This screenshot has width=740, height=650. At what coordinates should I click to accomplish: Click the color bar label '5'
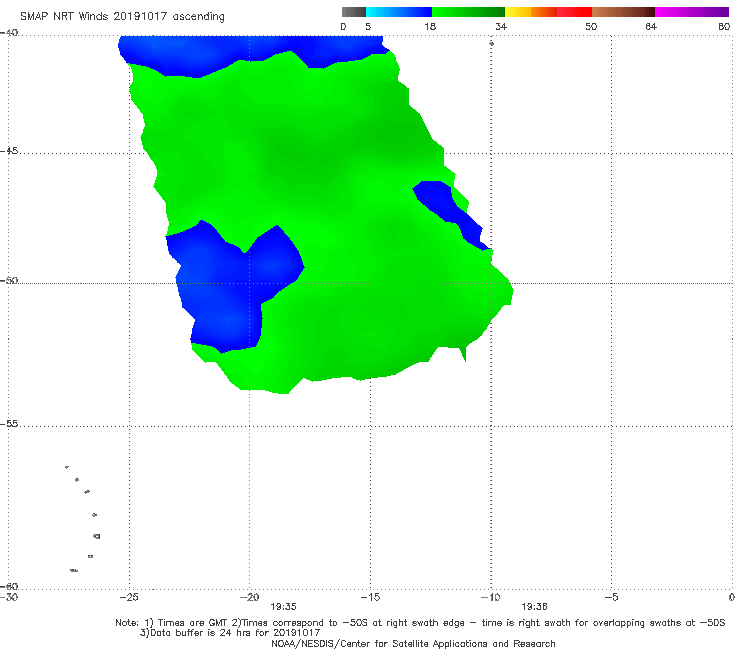click(x=368, y=26)
